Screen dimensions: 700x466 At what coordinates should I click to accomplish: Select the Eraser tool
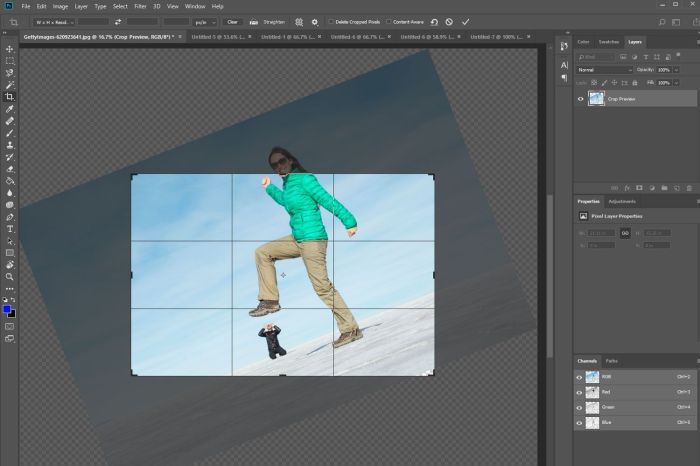tap(9, 169)
